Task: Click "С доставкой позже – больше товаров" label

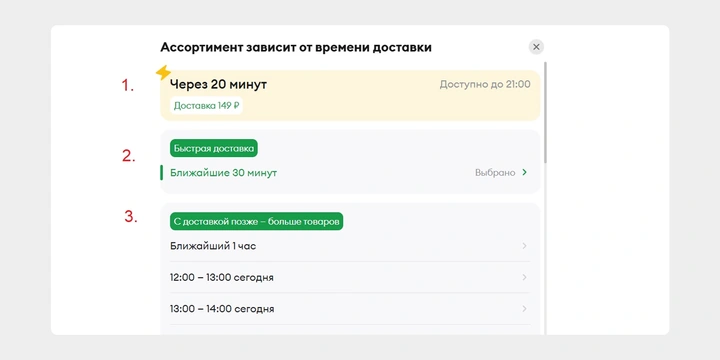Action: (256, 221)
